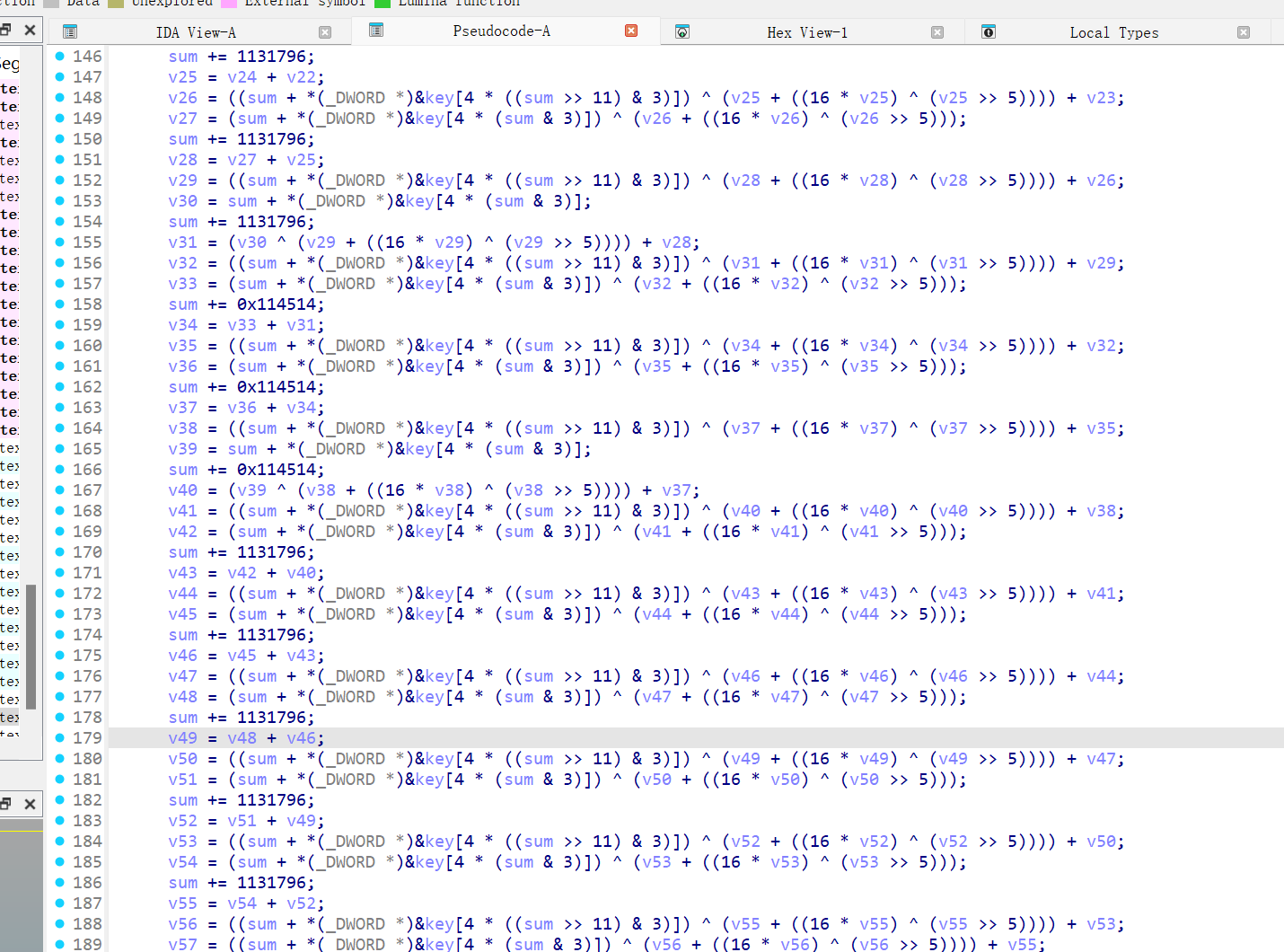This screenshot has width=1284, height=952.
Task: Select variable v52 on line 183
Action: pos(182,821)
